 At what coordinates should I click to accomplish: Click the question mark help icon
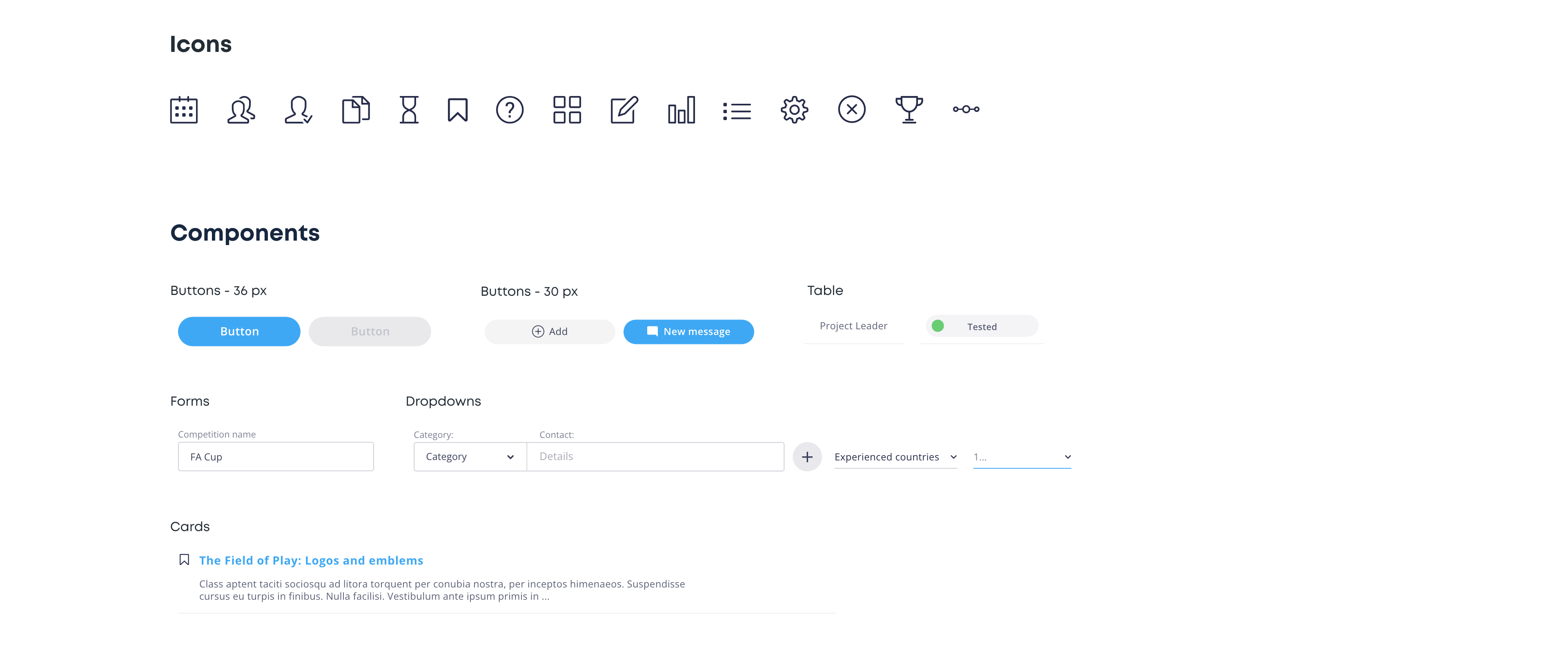(x=510, y=110)
